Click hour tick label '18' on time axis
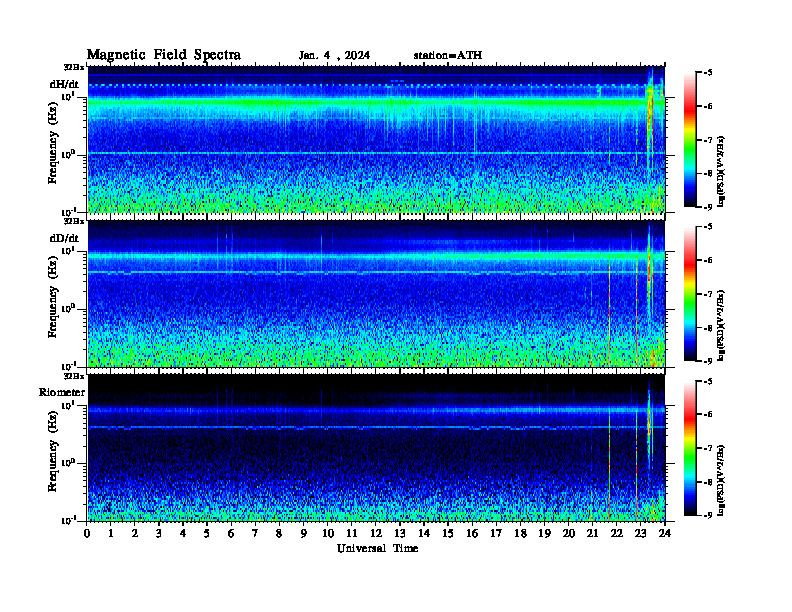The width and height of the screenshot is (792, 612). point(520,533)
